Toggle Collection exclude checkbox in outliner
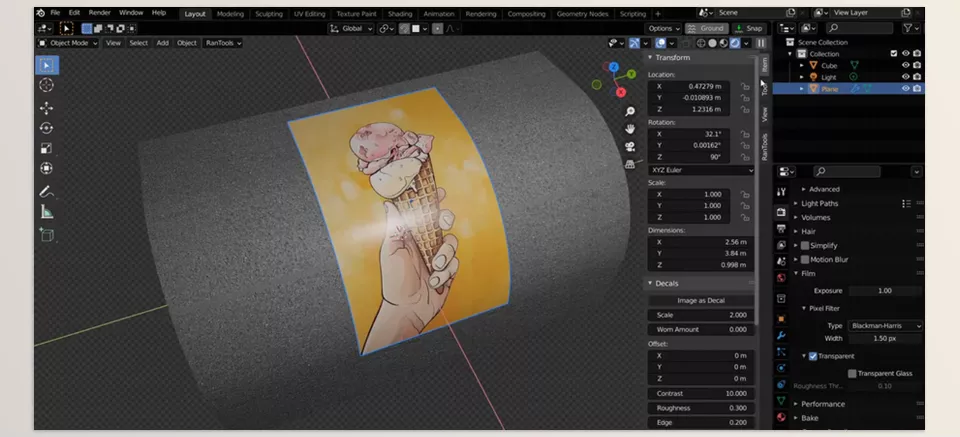The image size is (960, 437). coord(894,54)
